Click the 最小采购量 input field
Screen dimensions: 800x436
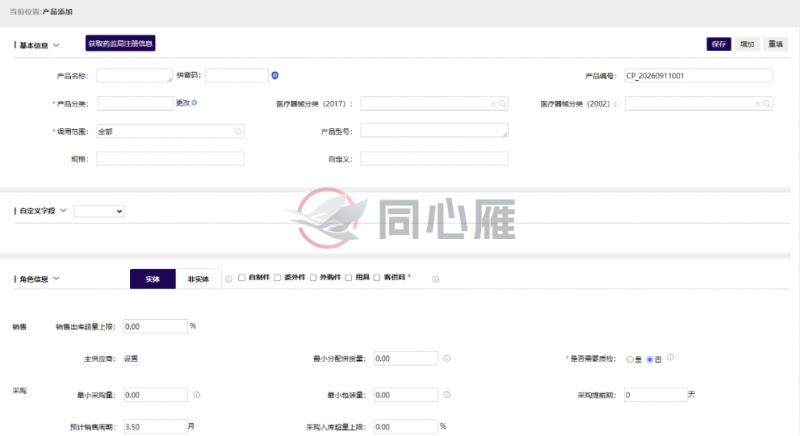point(156,395)
